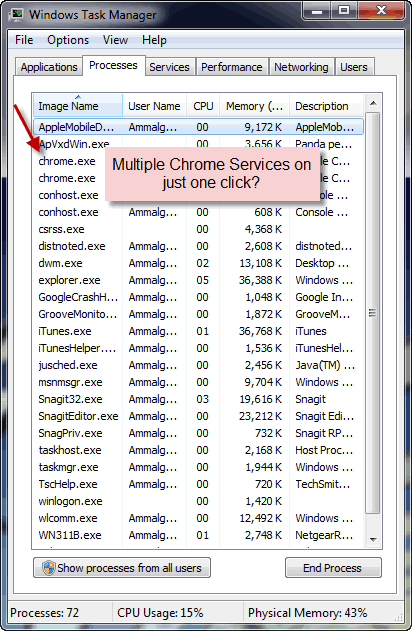This screenshot has width=412, height=631.
Task: Select the AppleMobileD... process row
Action: coord(199,127)
